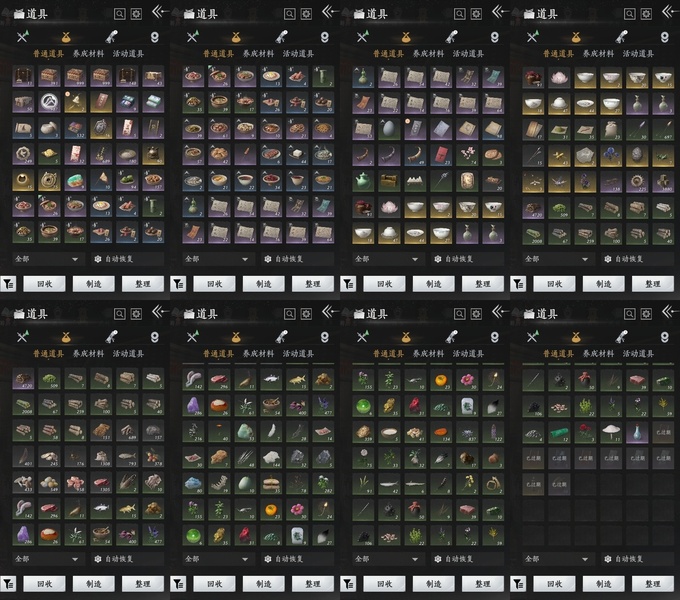Open gear settings beside search in top-left panel
Screen dimensions: 680x600
coord(136,14)
